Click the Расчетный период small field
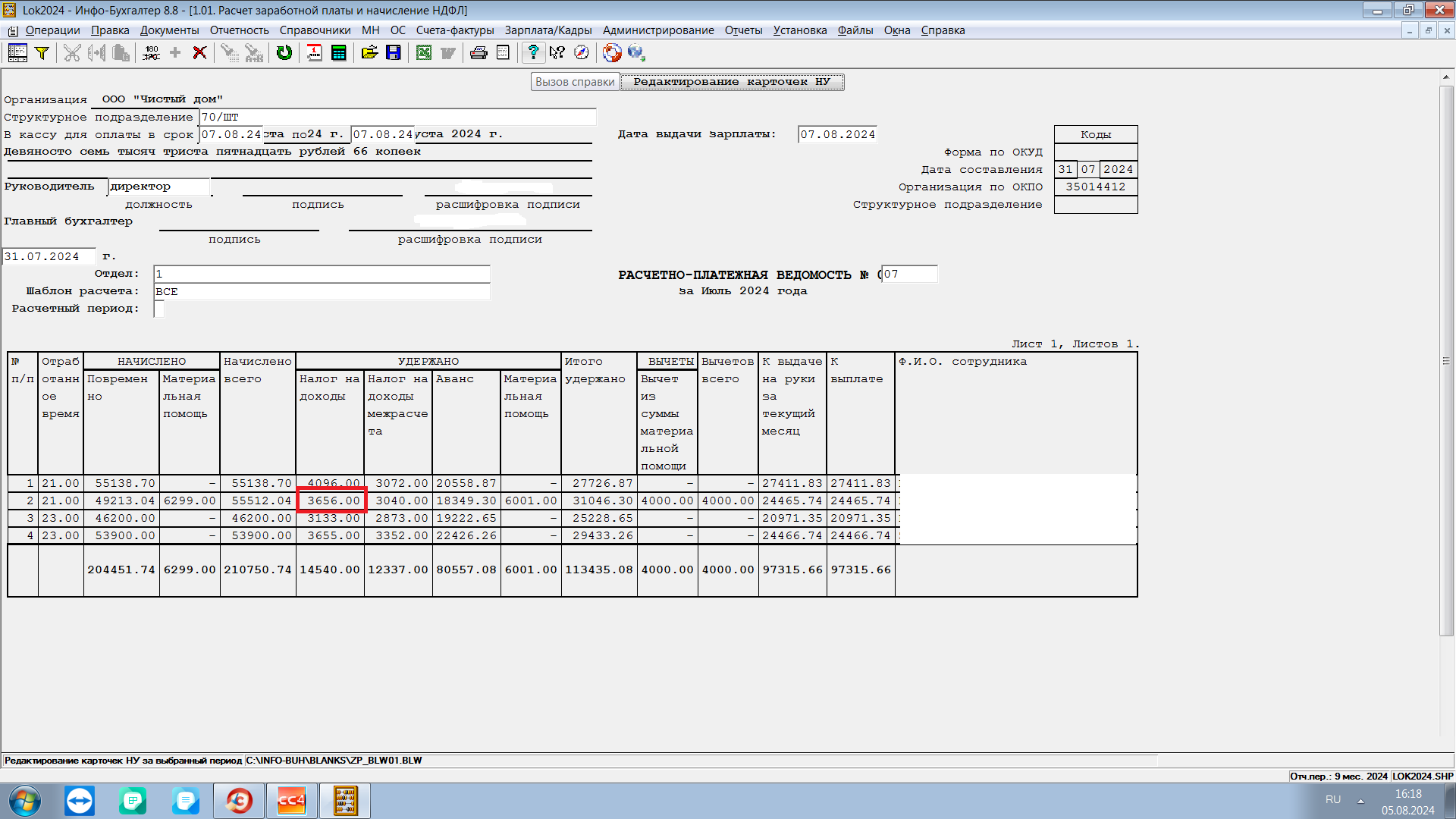This screenshot has height=819, width=1456. 158,309
